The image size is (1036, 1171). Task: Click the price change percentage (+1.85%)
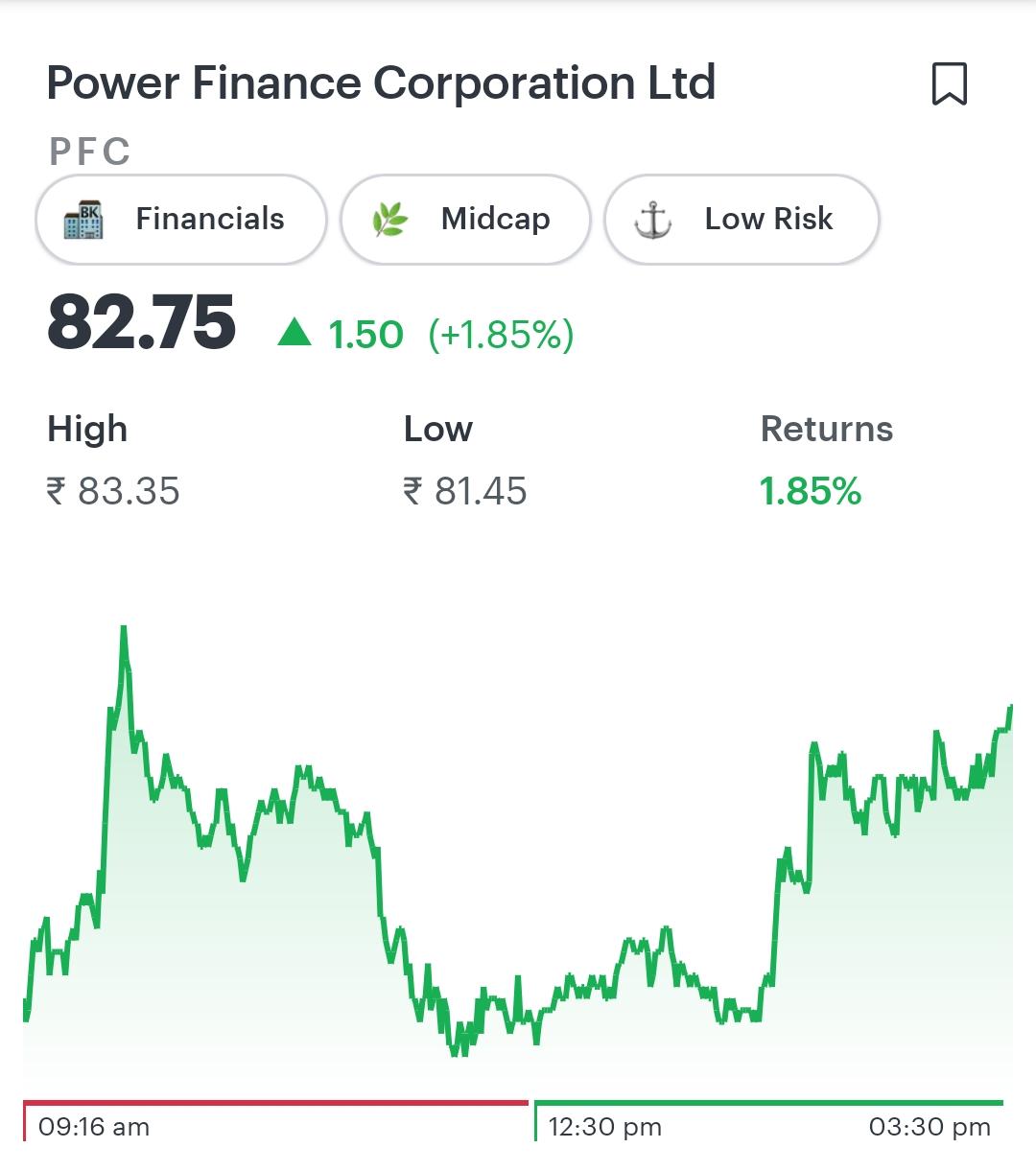pos(501,335)
